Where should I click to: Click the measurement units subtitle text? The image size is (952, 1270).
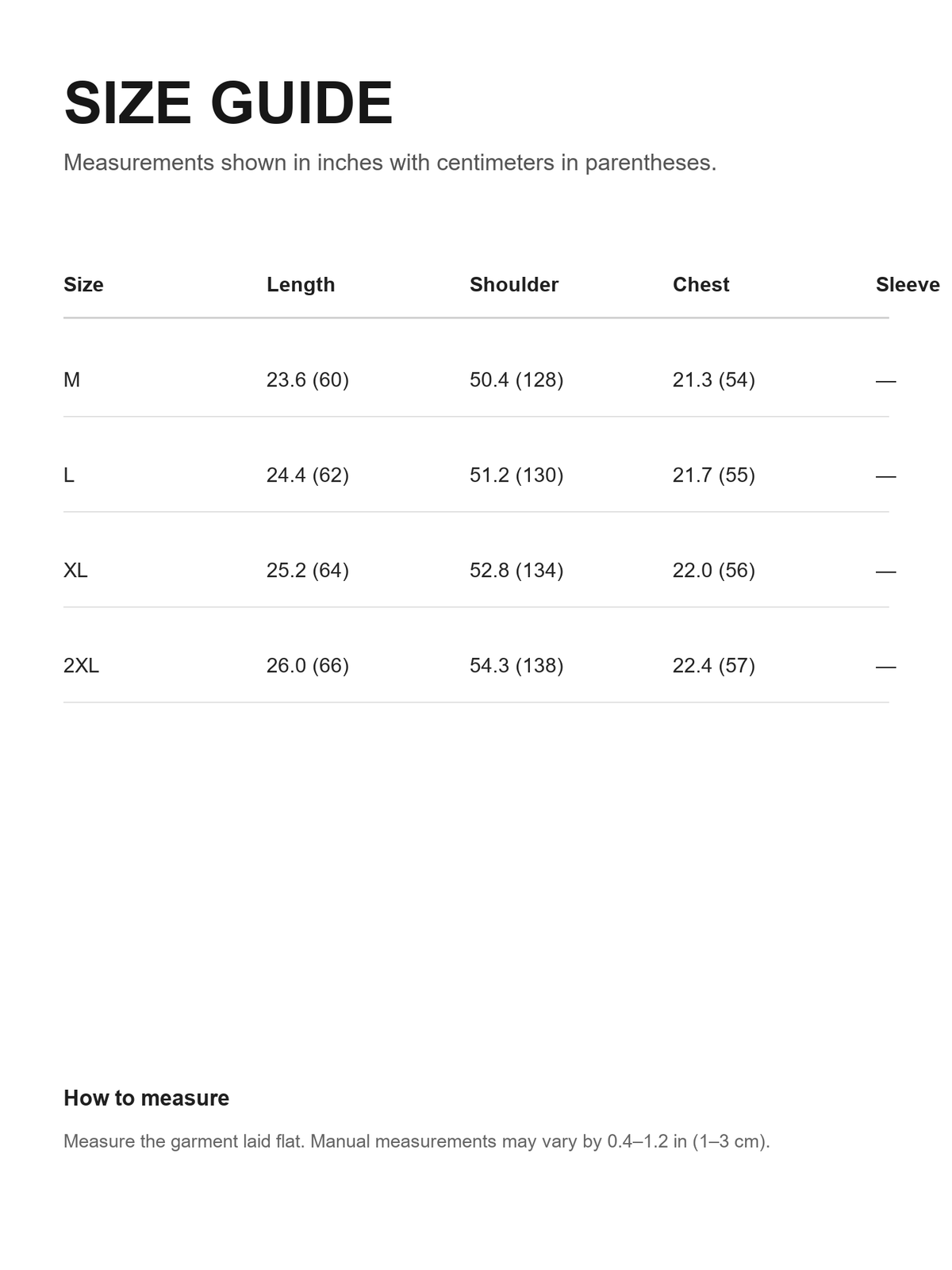pos(390,163)
